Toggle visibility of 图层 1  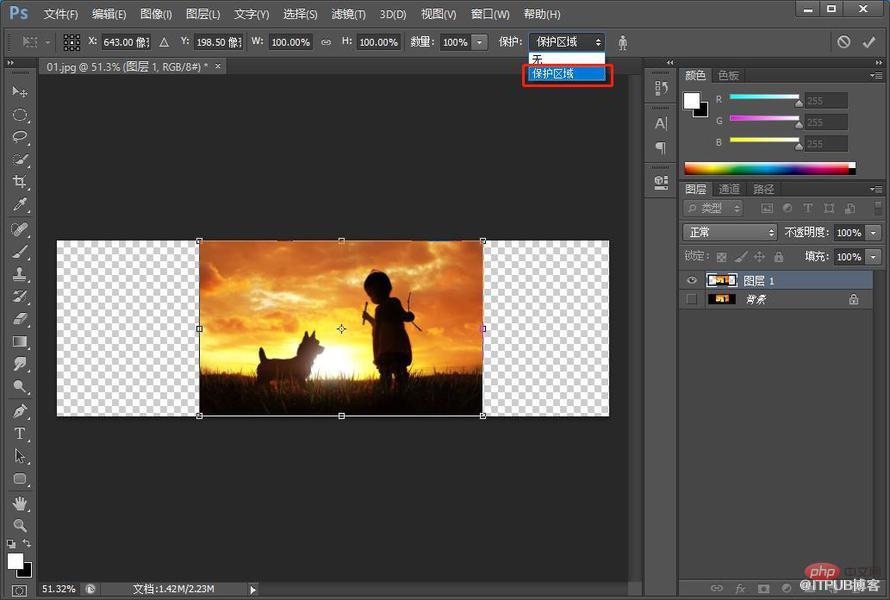pos(691,280)
